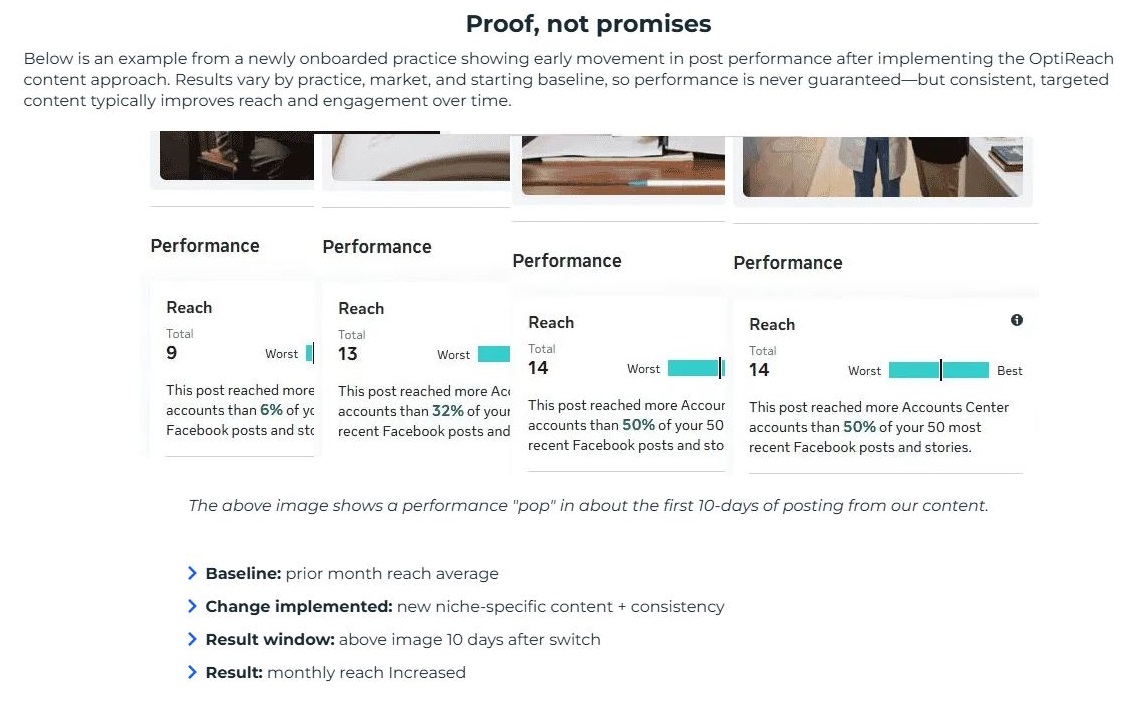Click the "Result window:" bold label
Screen dimensions: 1141x704
[x=270, y=640]
